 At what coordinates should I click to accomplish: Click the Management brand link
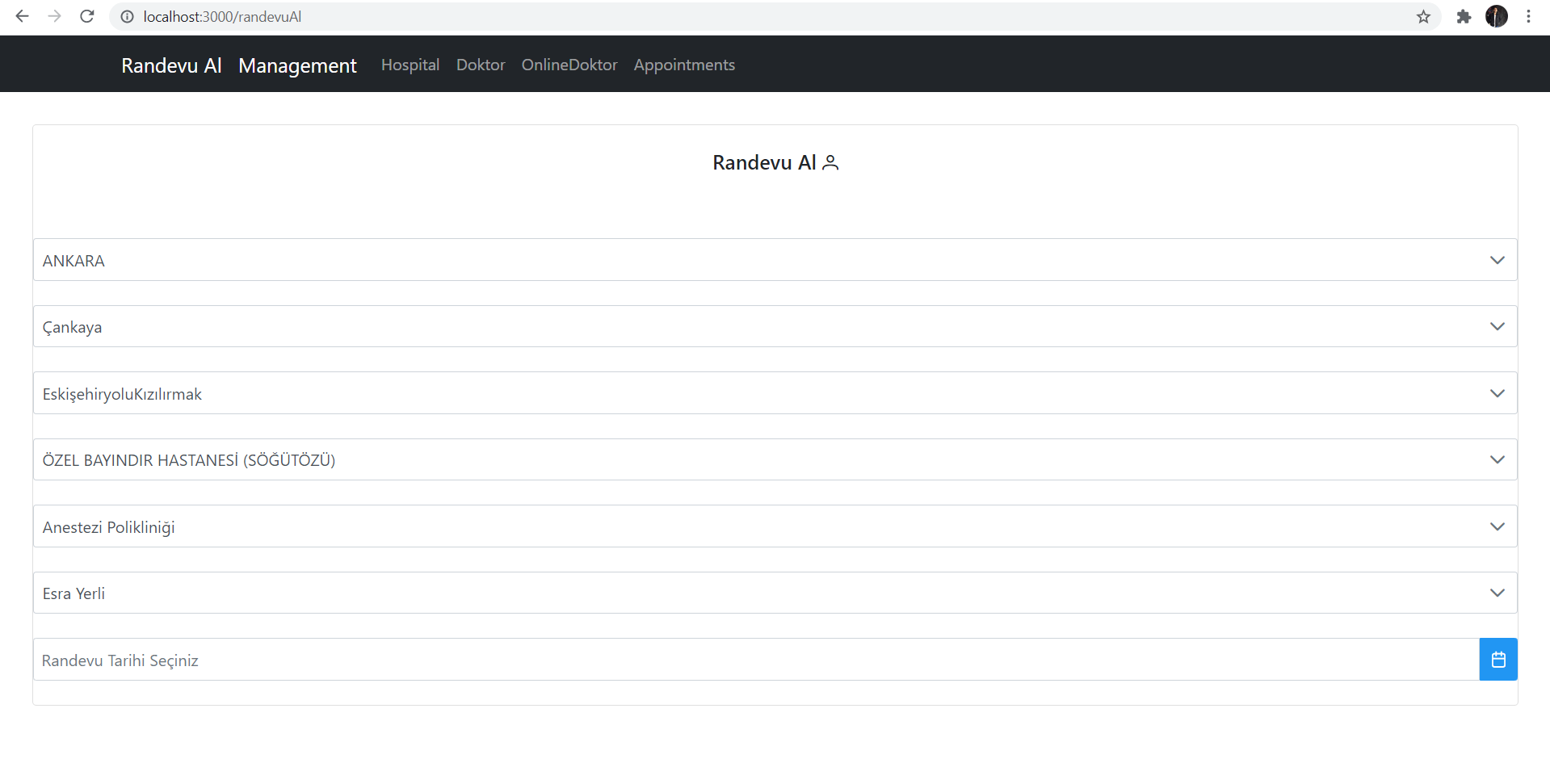point(297,65)
